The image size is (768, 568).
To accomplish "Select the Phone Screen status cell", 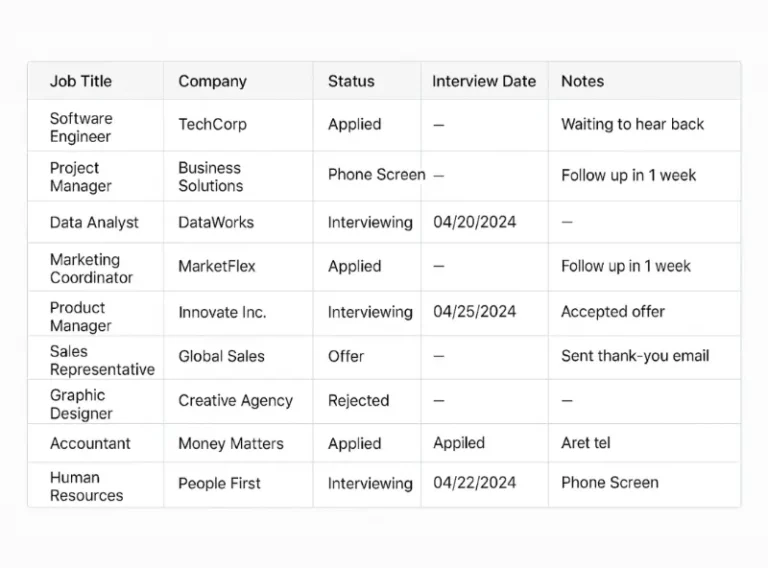I will [377, 174].
